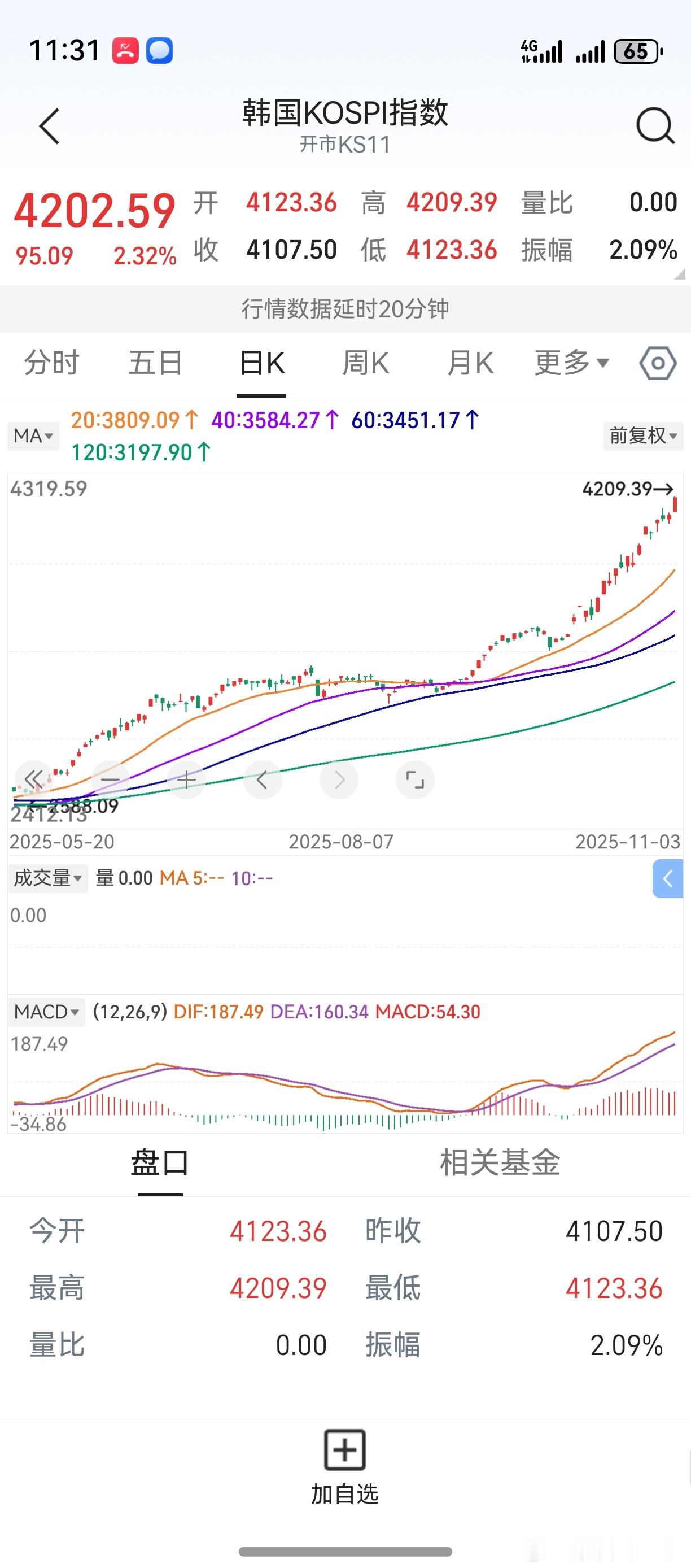Tap the date label 2025-08-07
Viewport: 691px width, 1568px height.
pos(340,842)
